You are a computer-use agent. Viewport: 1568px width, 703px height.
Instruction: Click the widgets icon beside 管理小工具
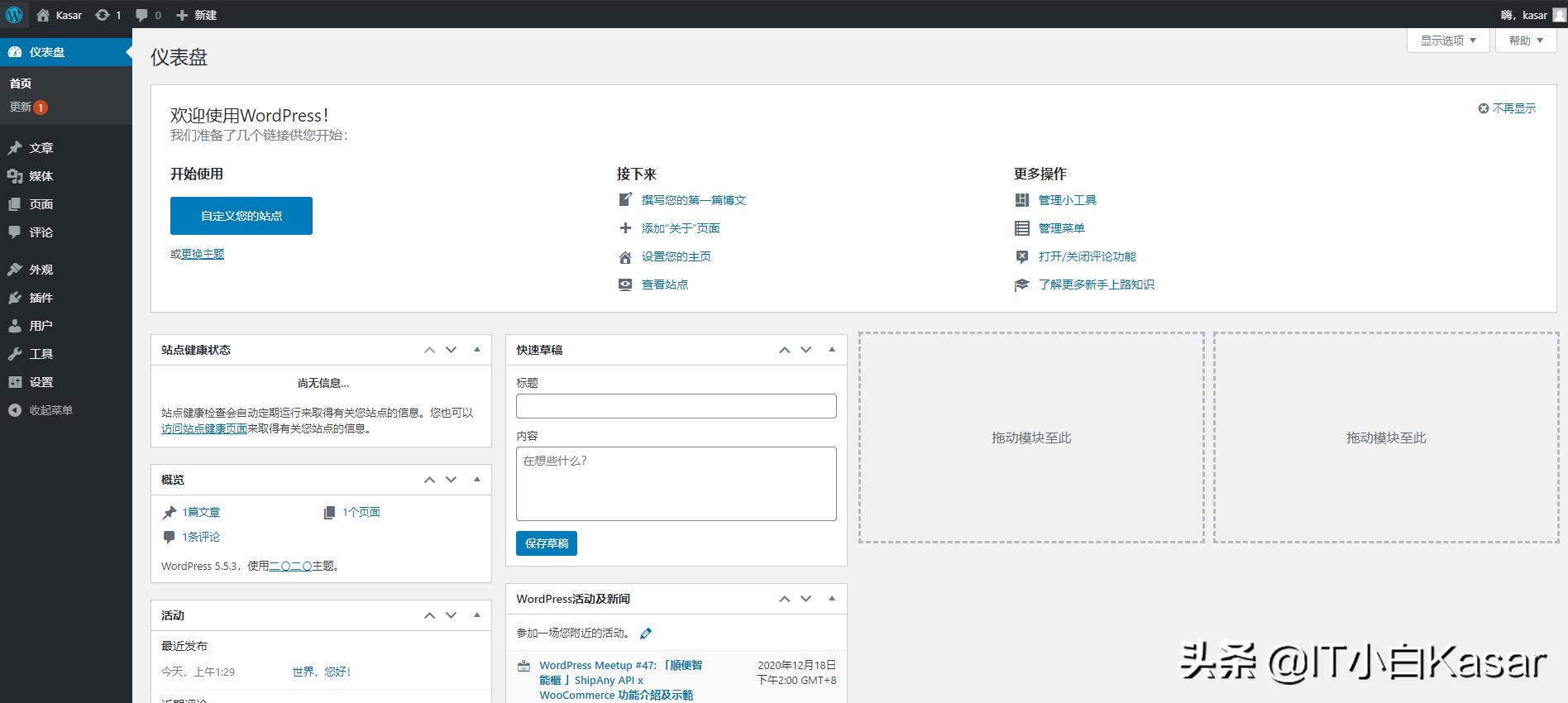coord(1022,200)
